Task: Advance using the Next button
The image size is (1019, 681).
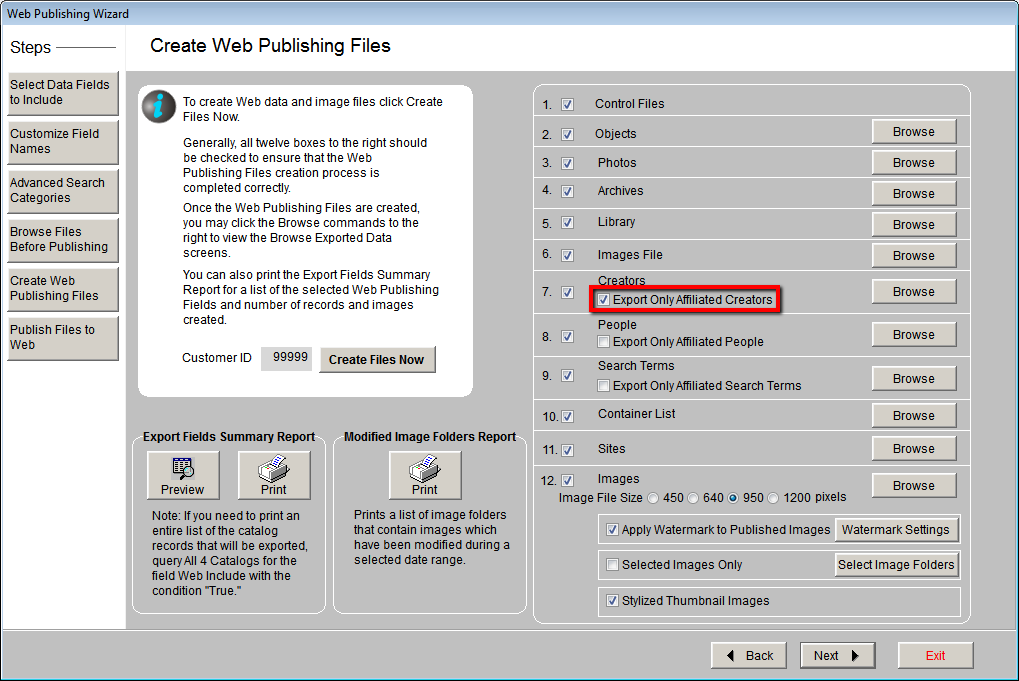Action: point(836,655)
